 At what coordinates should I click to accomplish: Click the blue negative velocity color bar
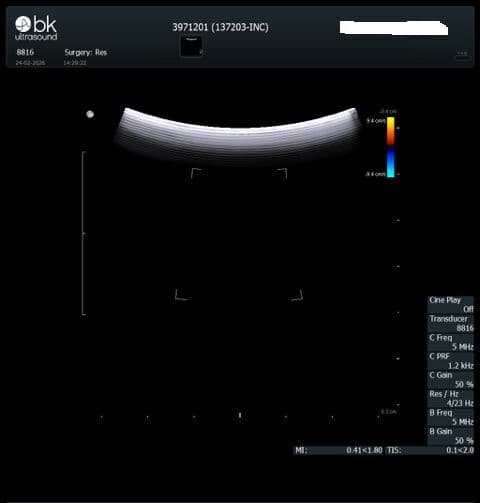click(x=391, y=163)
